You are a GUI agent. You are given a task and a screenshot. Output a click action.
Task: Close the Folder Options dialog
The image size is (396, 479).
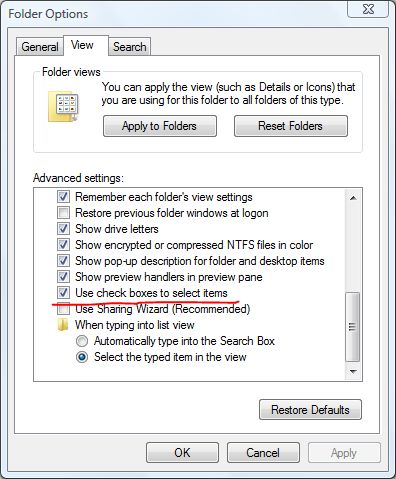point(368,9)
